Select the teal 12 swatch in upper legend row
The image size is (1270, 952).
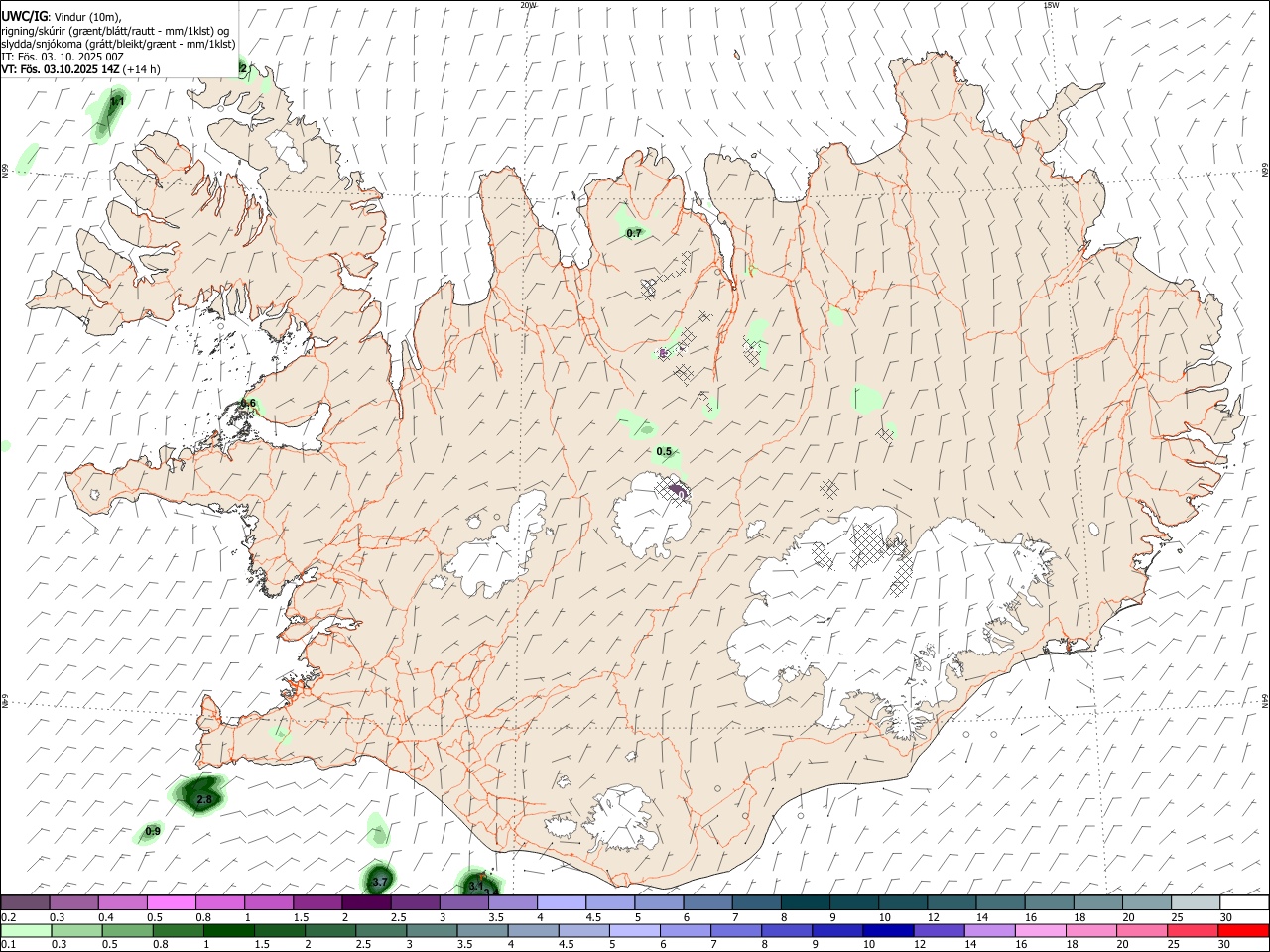point(952,902)
